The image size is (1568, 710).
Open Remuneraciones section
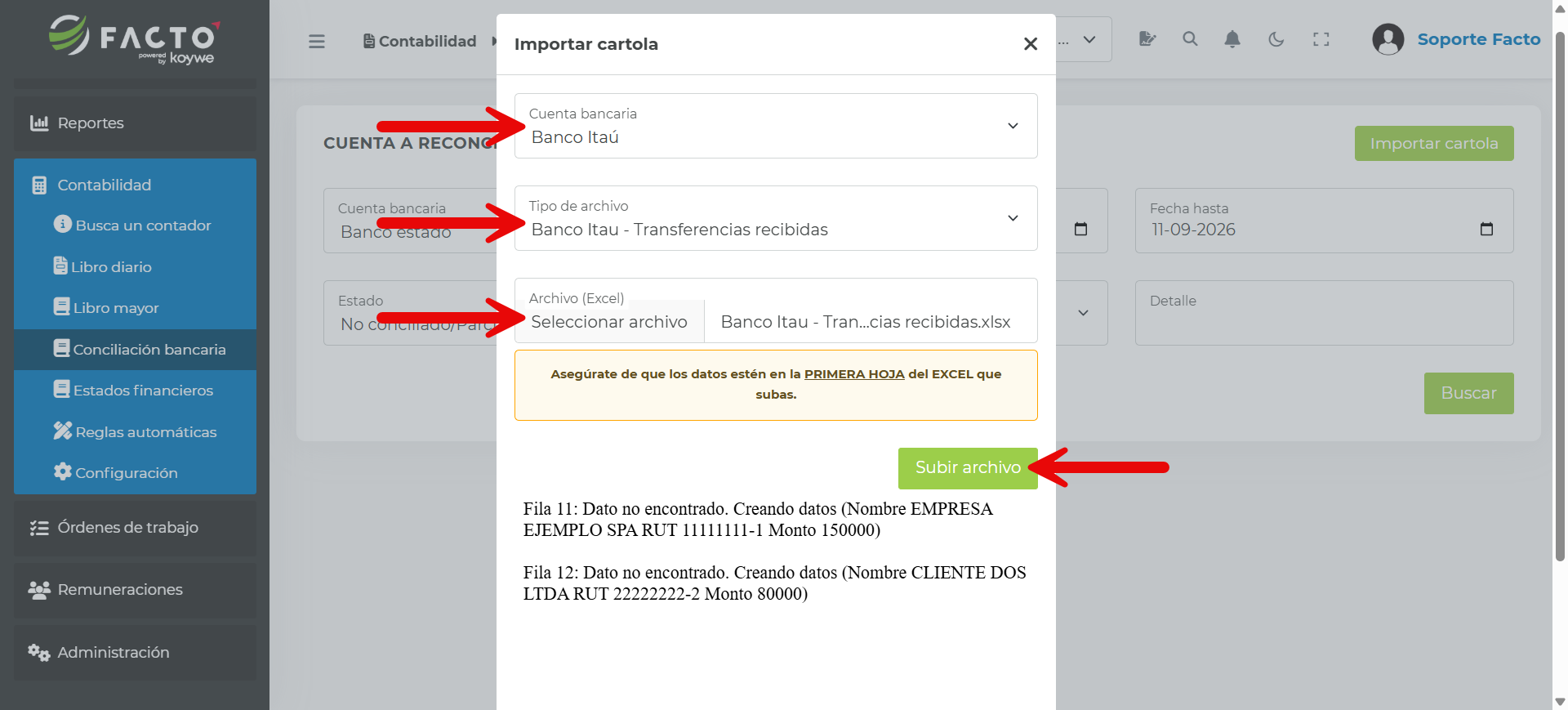pos(135,590)
